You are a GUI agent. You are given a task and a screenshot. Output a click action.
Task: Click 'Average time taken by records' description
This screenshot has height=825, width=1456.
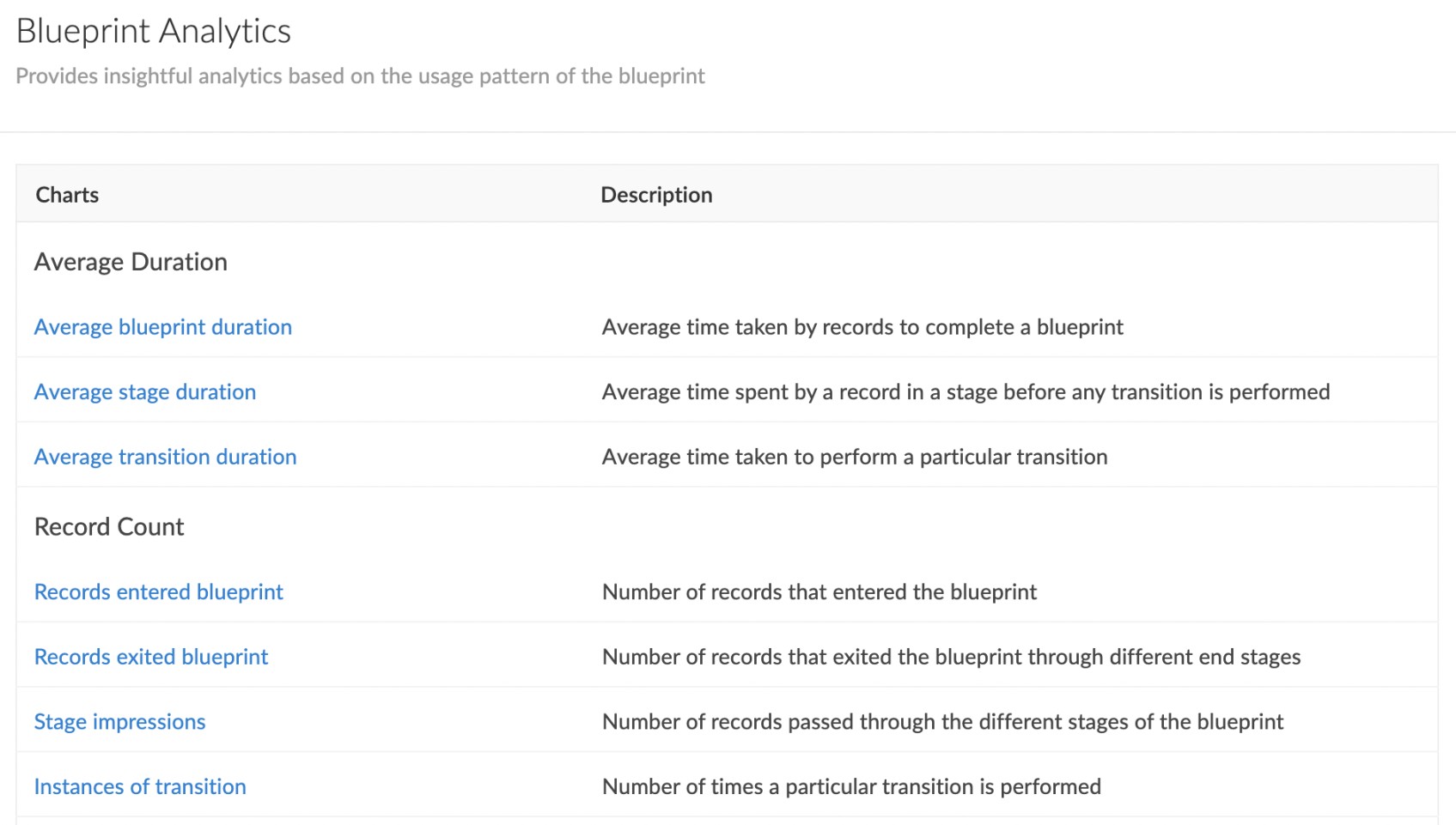[862, 327]
